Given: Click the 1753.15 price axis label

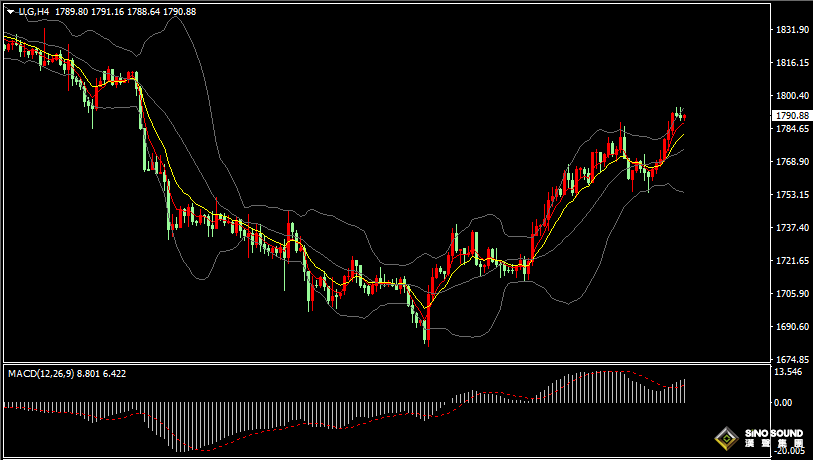Looking at the screenshot, I should (792, 194).
